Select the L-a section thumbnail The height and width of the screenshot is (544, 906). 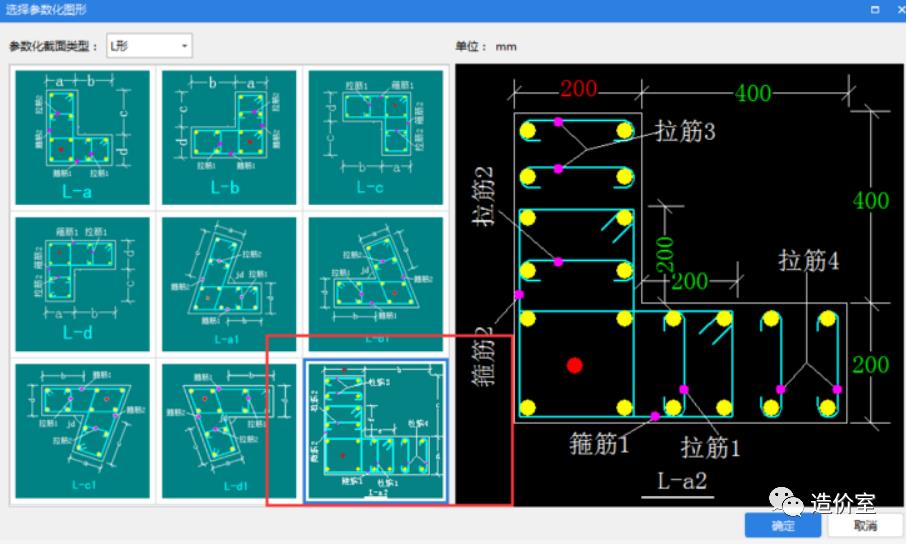[82, 137]
